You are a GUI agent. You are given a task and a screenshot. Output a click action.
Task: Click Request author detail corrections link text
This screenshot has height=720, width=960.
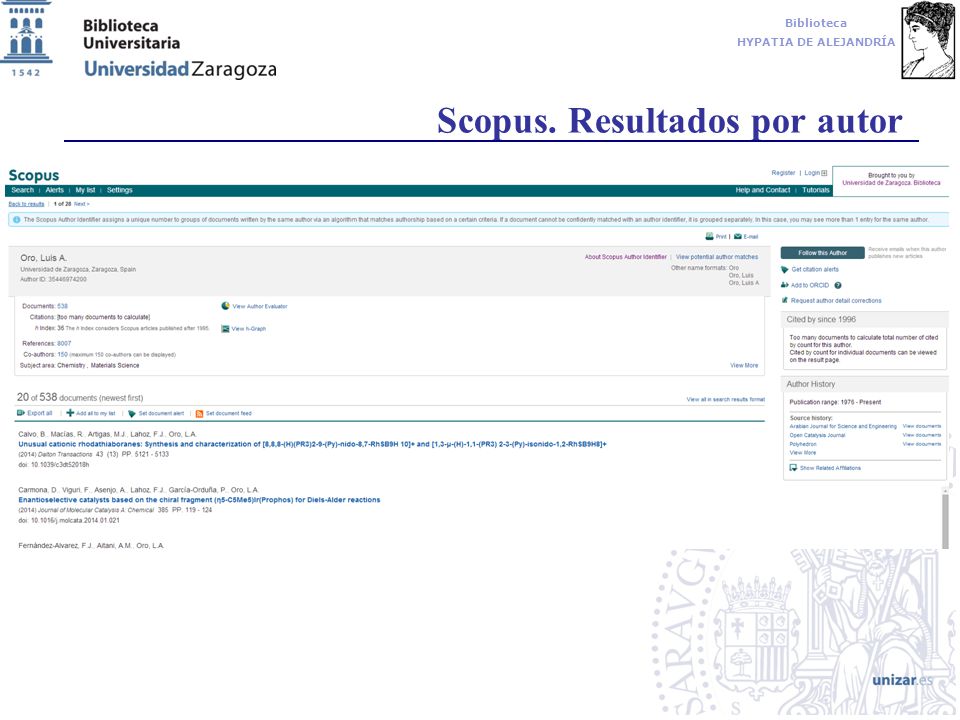pyautogui.click(x=836, y=301)
